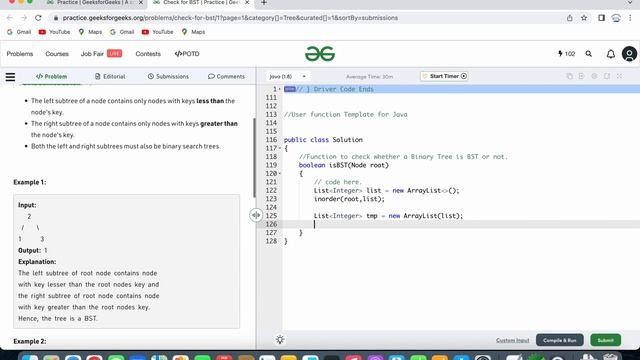Open the notifications bell
This screenshot has width=640, height=360.
610,54
